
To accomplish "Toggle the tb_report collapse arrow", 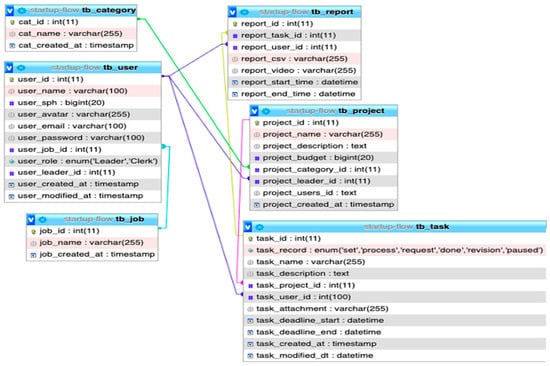I will (x=232, y=12).
